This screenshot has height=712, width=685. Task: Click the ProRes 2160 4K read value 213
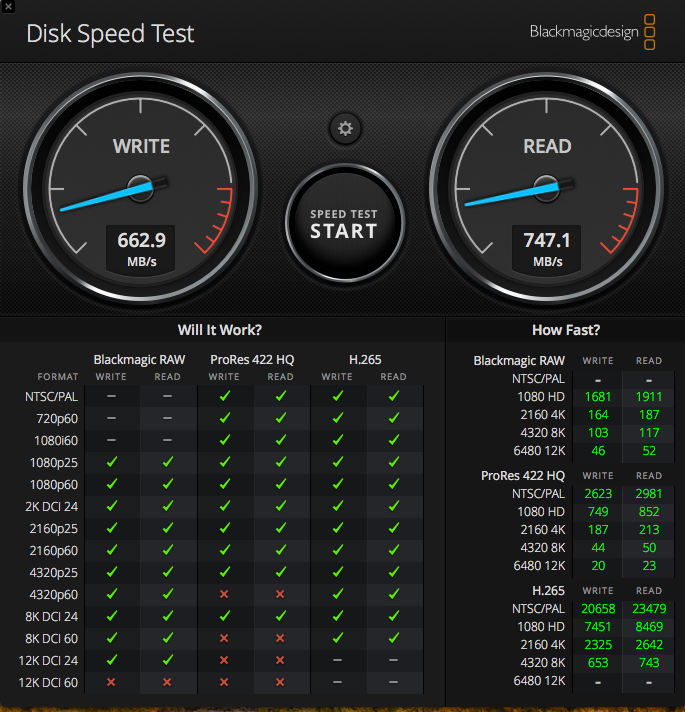tap(649, 529)
